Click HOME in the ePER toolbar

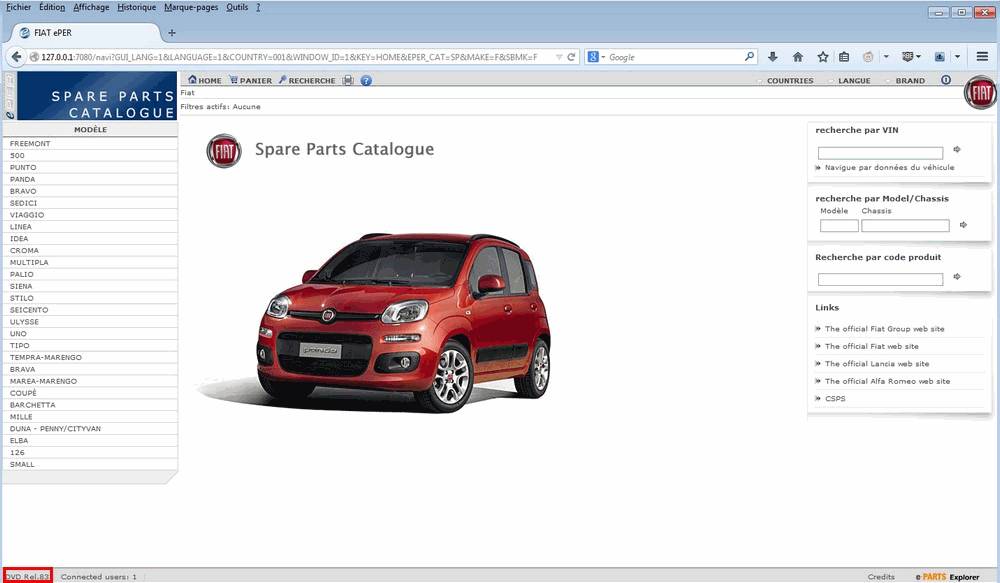[x=205, y=80]
